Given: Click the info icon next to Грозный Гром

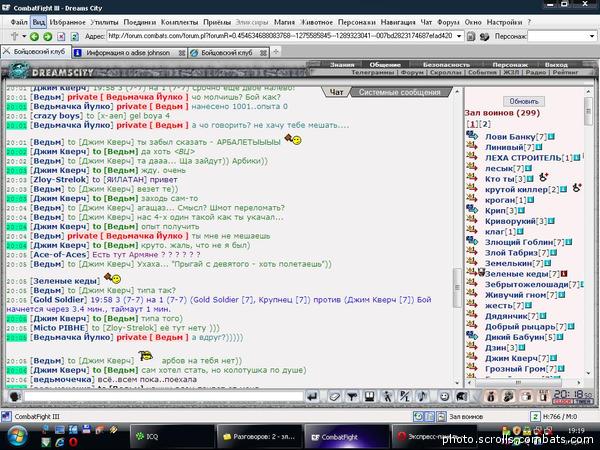Looking at the screenshot, I should pyautogui.click(x=561, y=369).
